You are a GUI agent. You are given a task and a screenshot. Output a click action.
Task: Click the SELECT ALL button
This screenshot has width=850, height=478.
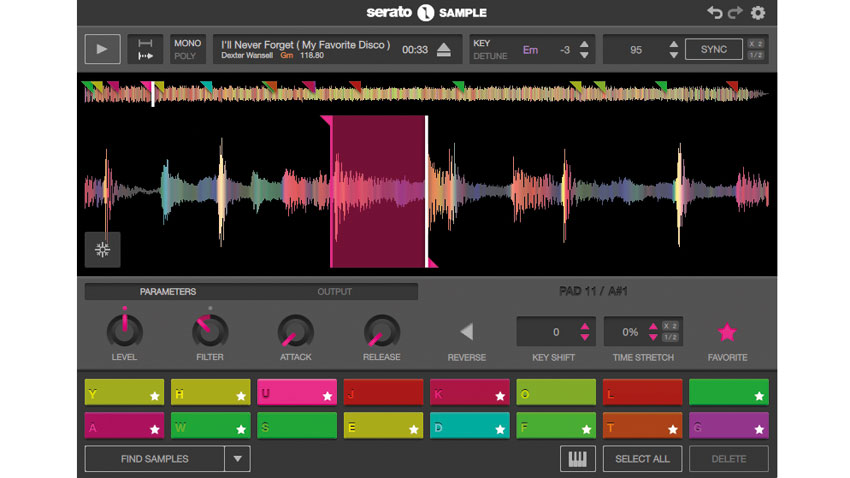tap(642, 459)
